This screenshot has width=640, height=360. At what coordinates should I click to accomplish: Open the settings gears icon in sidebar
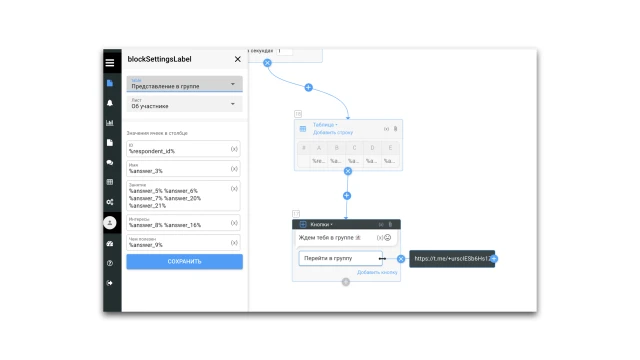tap(110, 202)
